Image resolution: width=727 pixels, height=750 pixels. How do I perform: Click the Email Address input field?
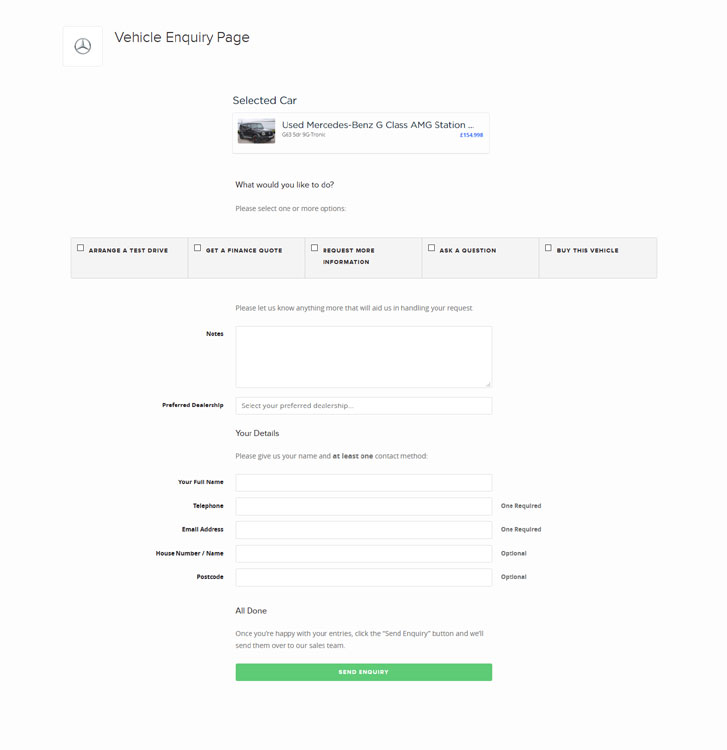pyautogui.click(x=364, y=530)
